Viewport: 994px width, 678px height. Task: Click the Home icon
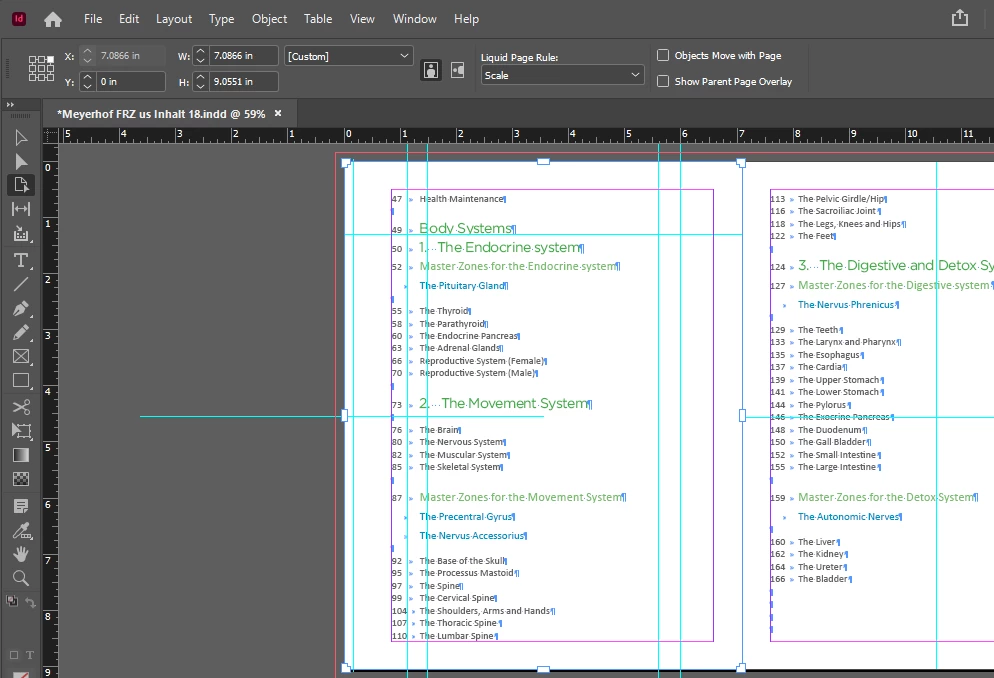(x=53, y=20)
